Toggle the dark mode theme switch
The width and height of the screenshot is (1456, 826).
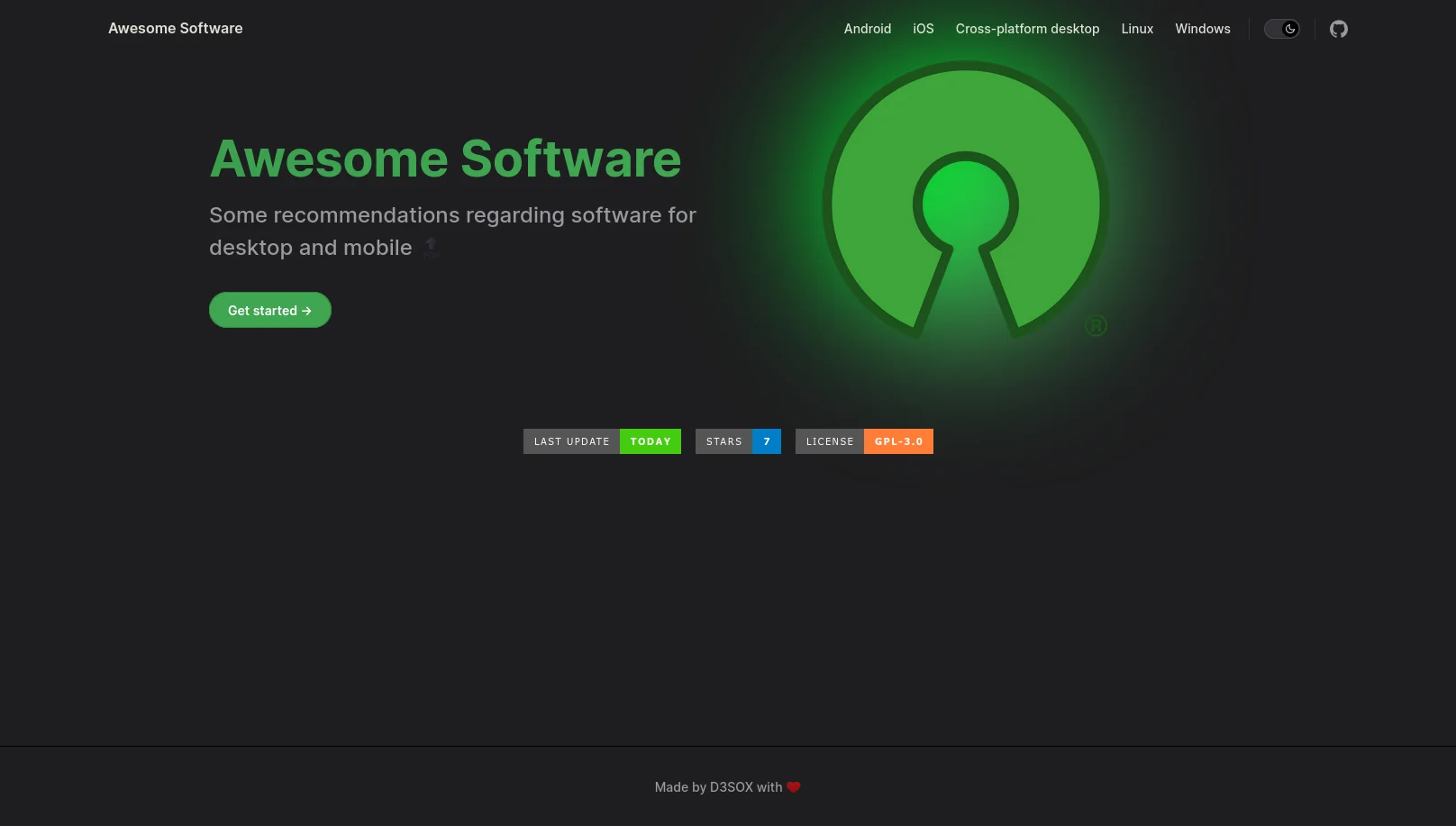(1282, 29)
